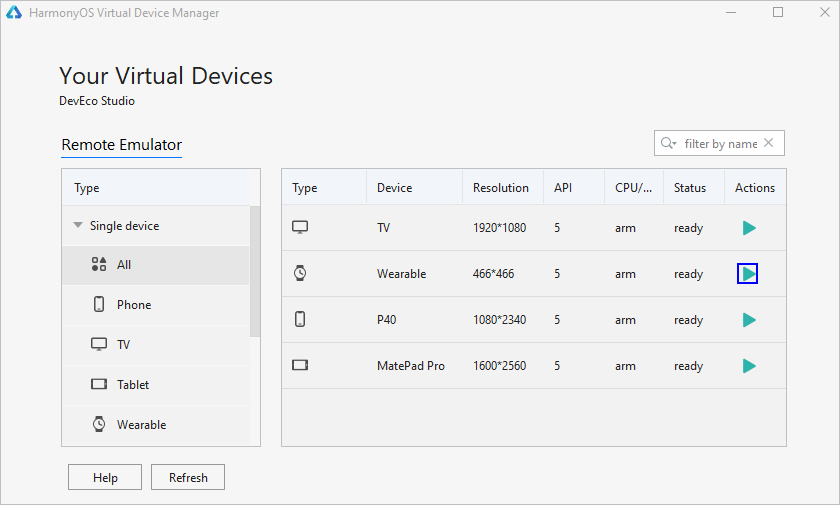This screenshot has height=505, width=840.
Task: Focus the filter by name field
Action: point(720,144)
